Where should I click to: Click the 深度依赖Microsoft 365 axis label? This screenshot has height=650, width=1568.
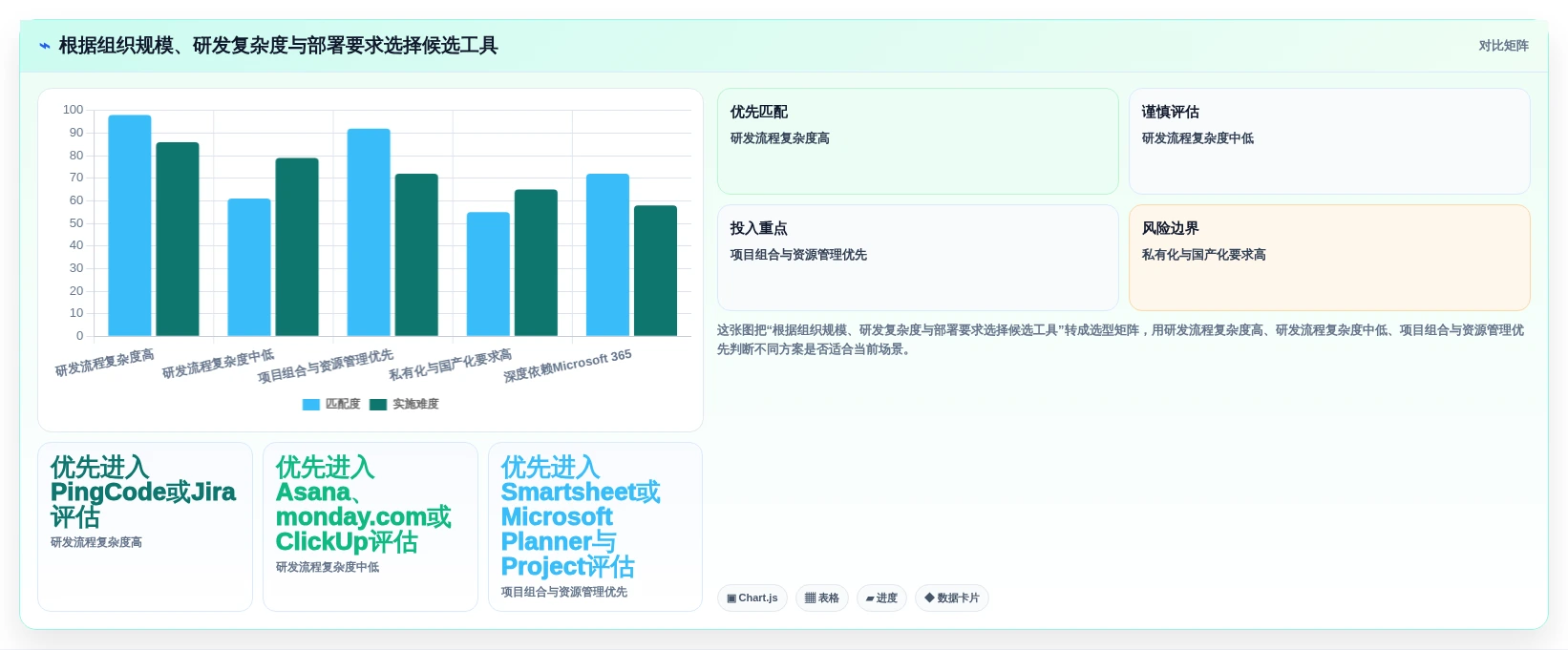[567, 367]
